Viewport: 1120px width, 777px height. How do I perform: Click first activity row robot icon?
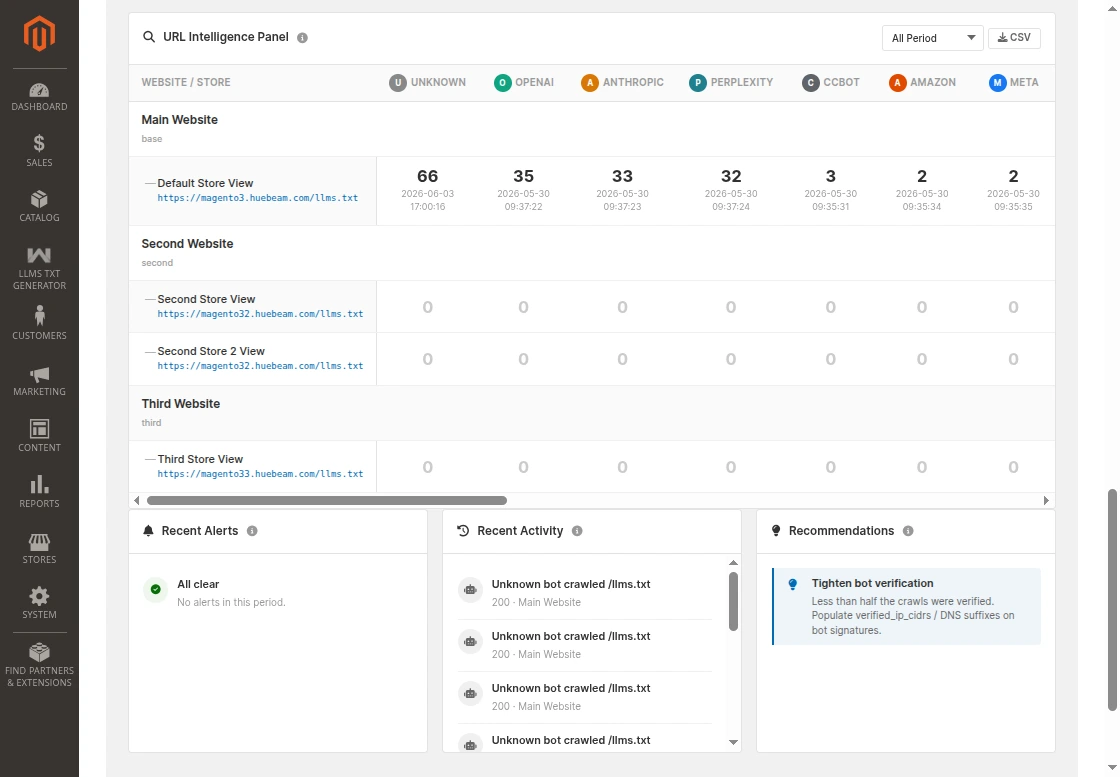click(470, 590)
